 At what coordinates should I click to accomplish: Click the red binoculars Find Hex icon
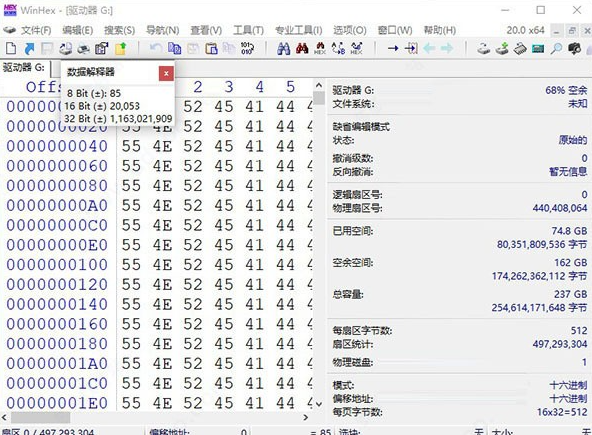pyautogui.click(x=302, y=48)
